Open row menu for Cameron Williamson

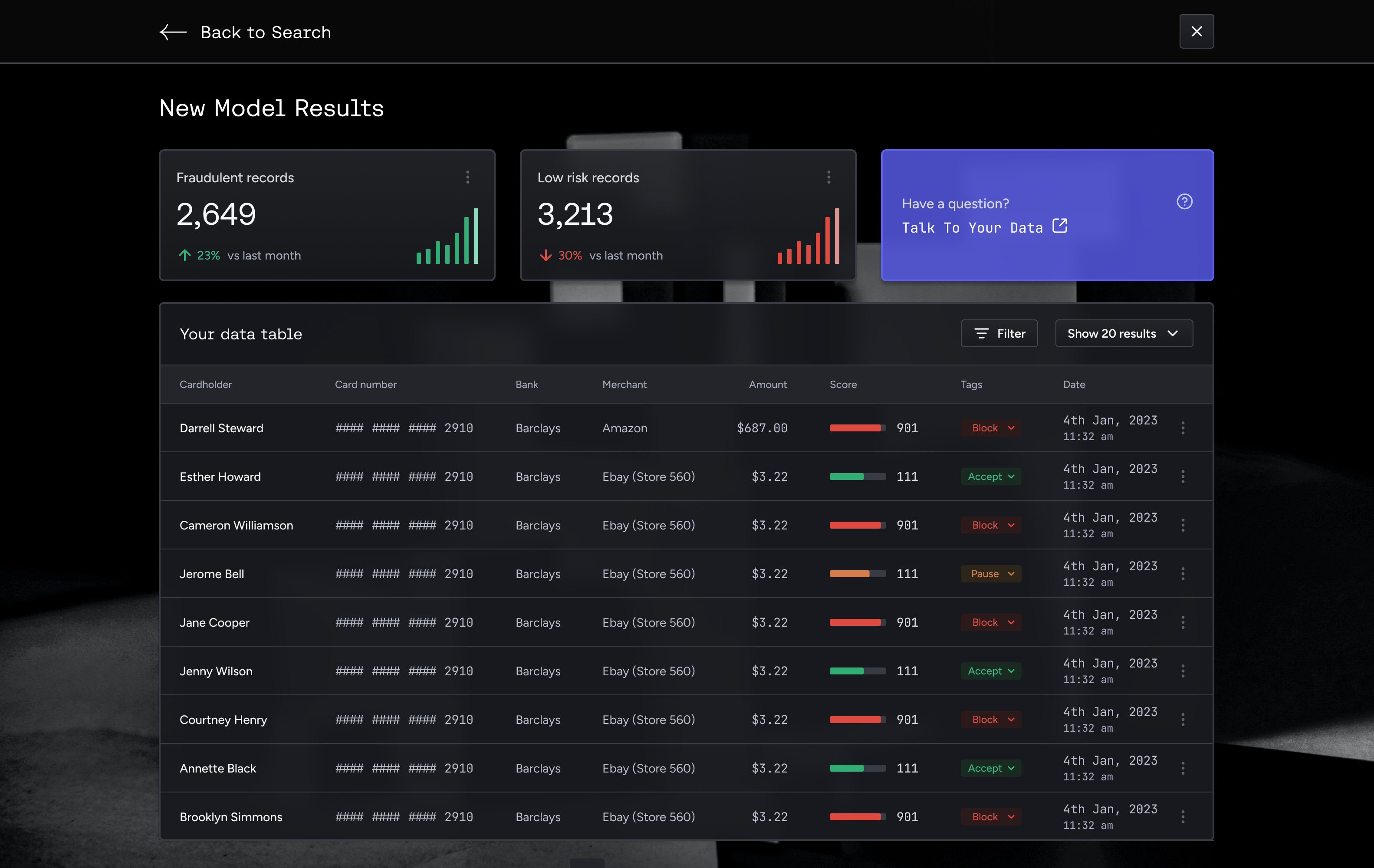[1183, 525]
